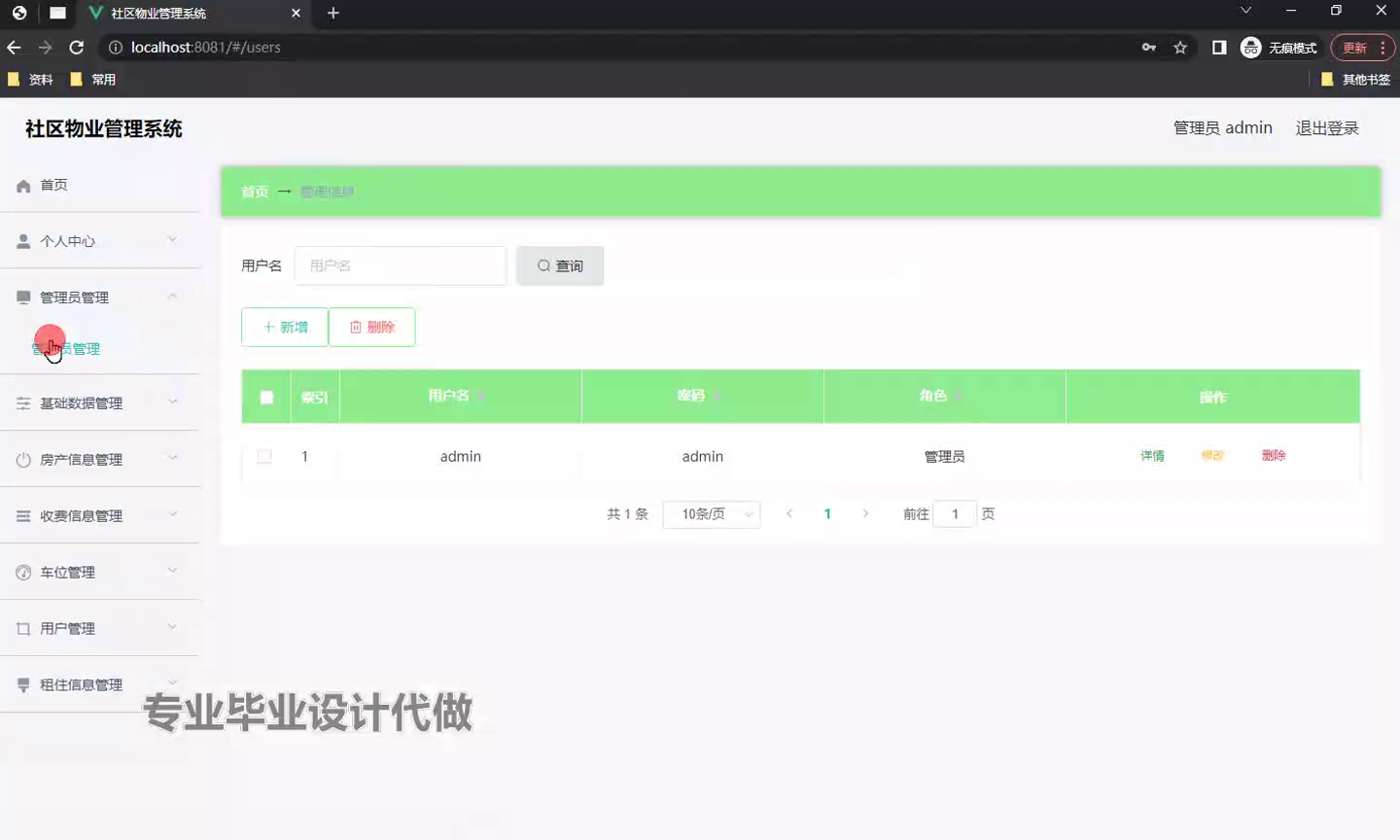Open the site info icon before localhost
This screenshot has height=840, width=1400.
115,47
